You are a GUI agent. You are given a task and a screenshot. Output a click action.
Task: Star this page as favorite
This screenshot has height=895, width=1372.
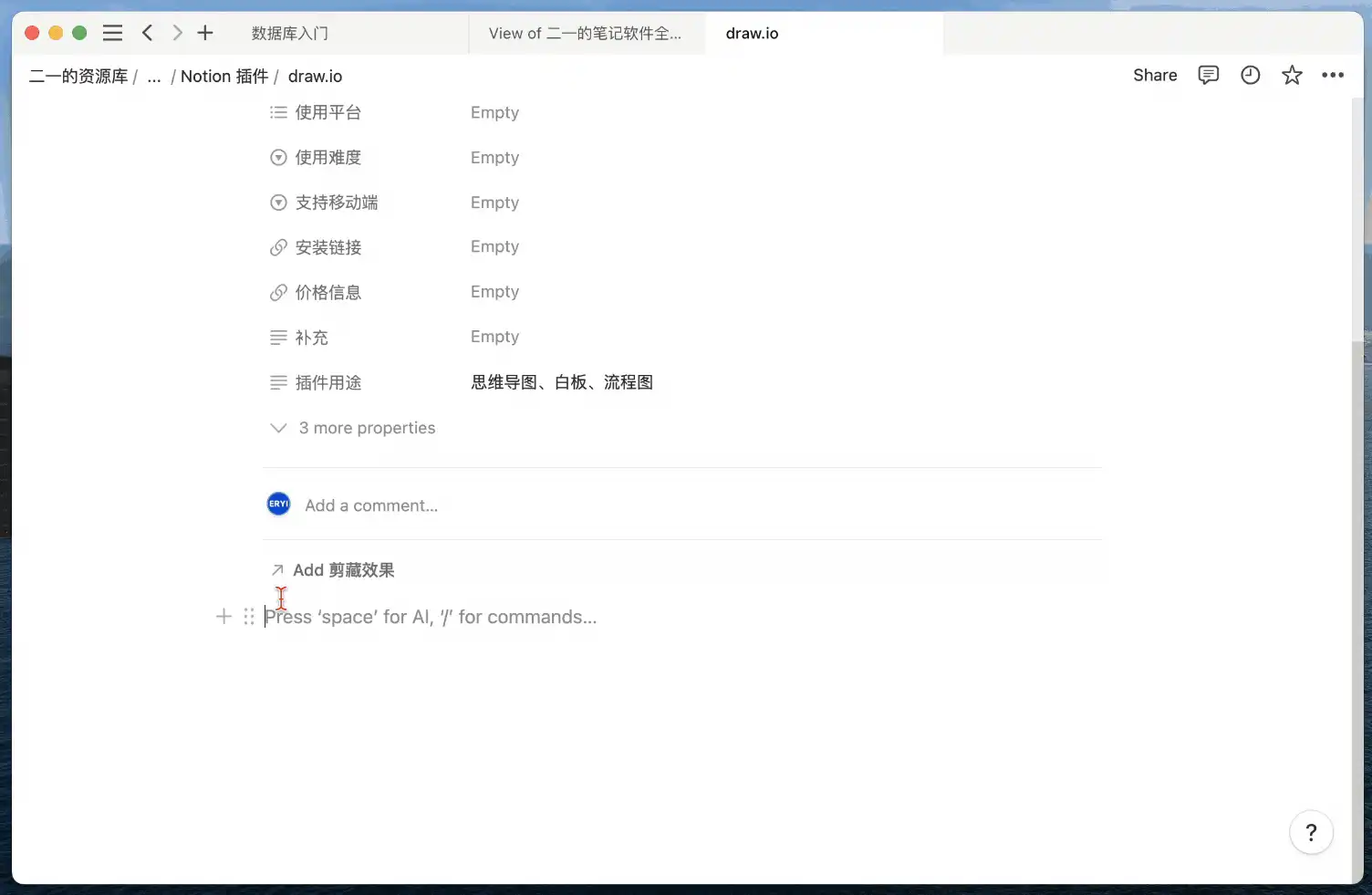pyautogui.click(x=1292, y=75)
